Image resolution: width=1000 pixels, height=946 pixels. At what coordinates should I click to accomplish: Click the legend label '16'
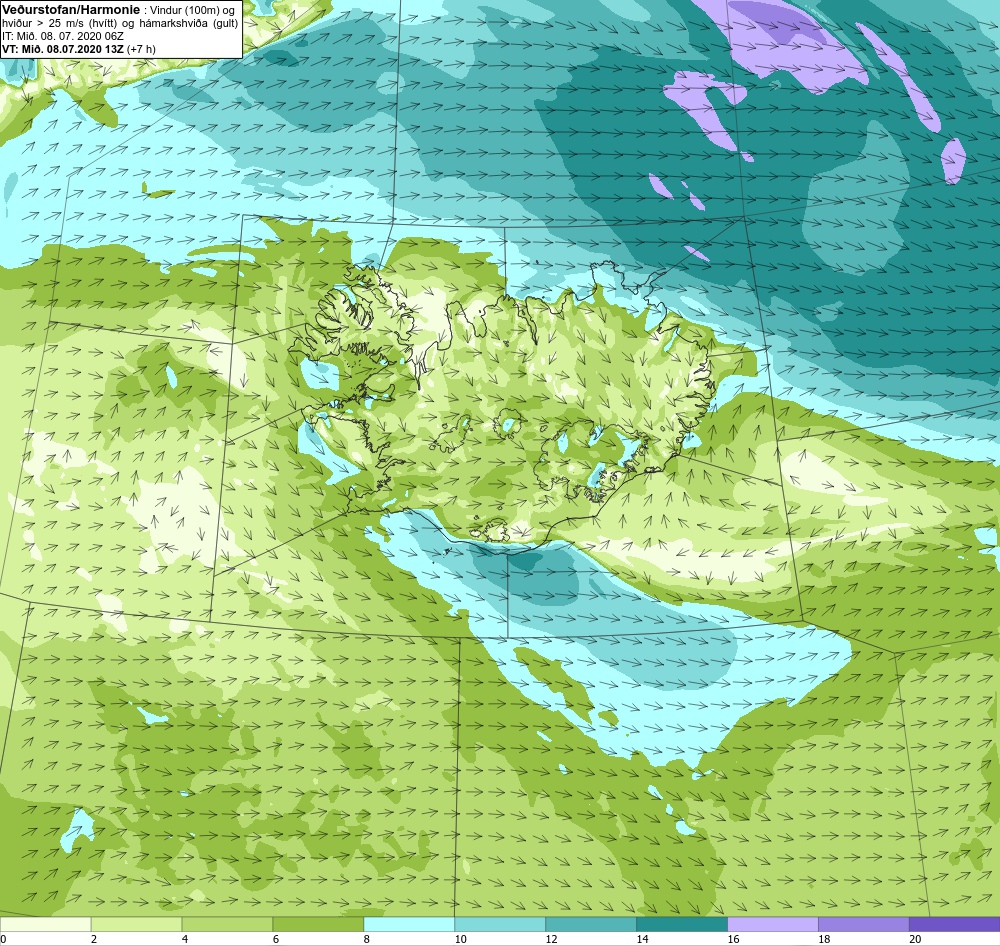click(733, 939)
